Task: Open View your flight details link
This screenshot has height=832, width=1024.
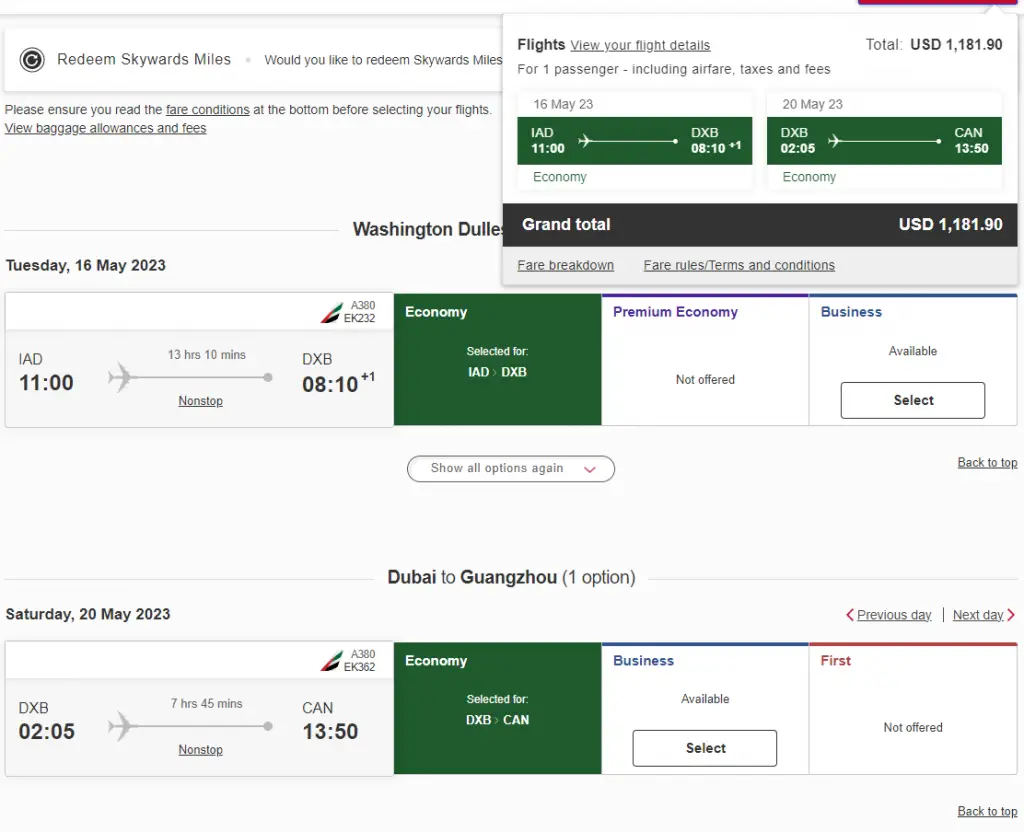Action: click(x=640, y=45)
